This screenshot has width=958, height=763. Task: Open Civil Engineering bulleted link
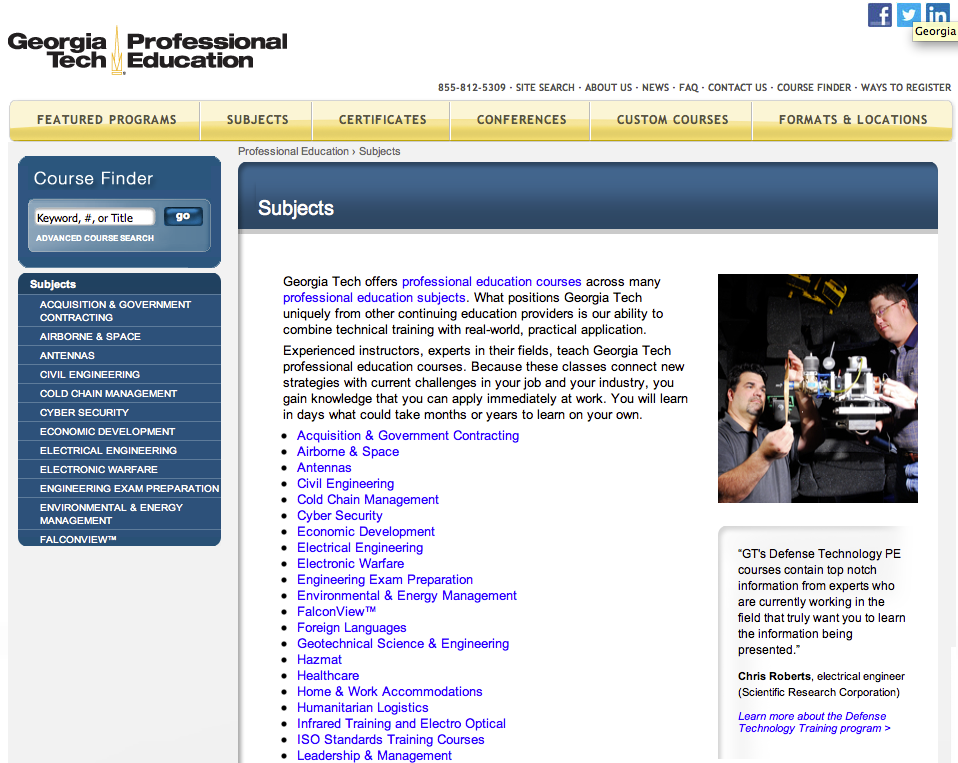pos(345,483)
